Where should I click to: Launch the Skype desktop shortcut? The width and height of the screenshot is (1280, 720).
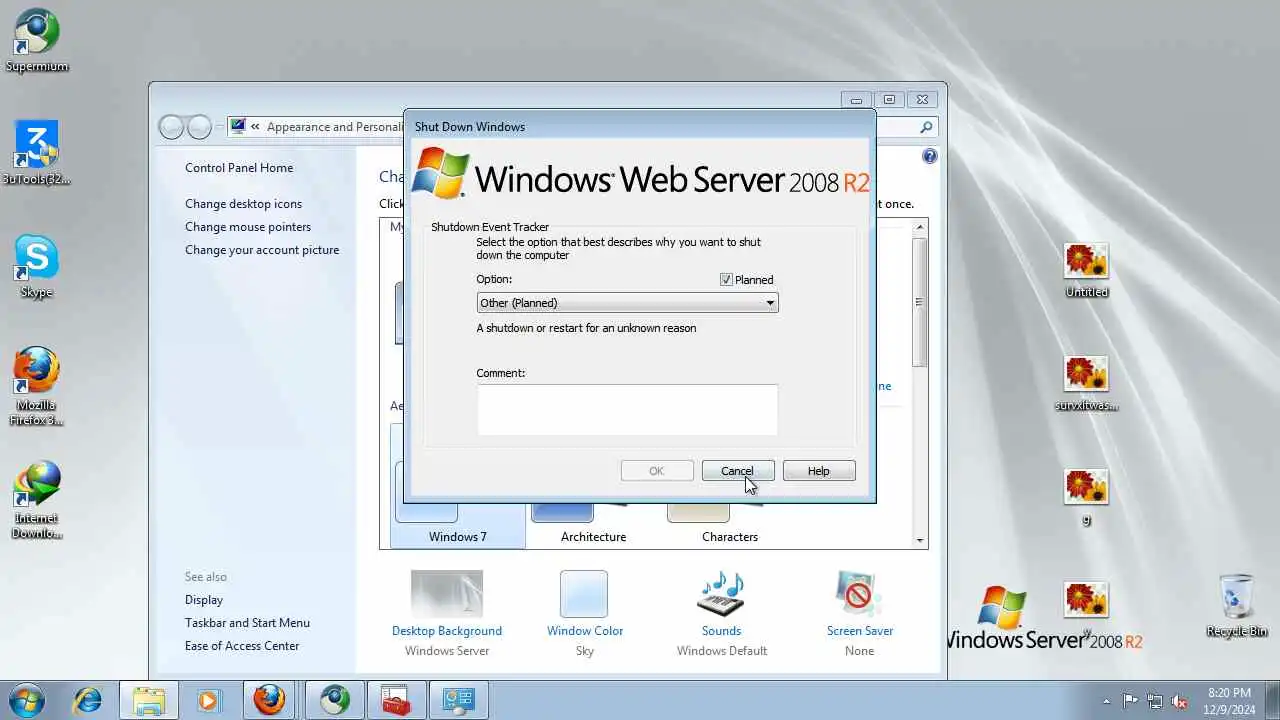coord(37,266)
